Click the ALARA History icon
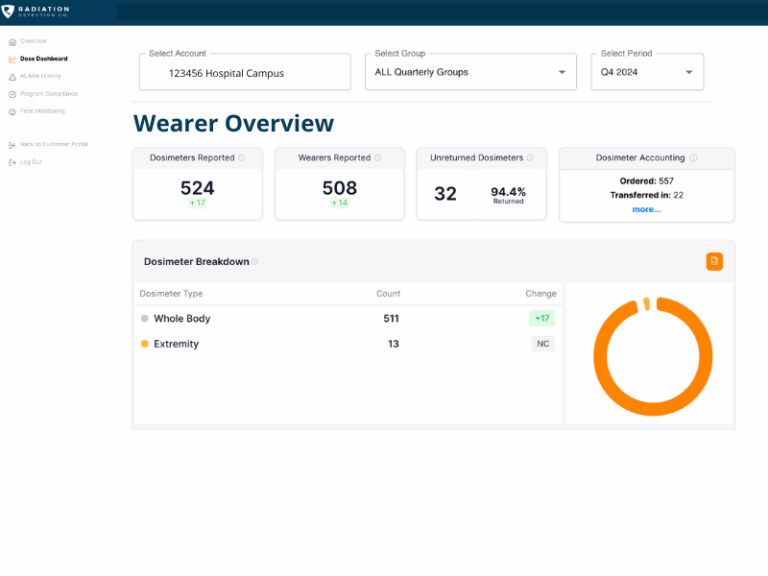Screen dimensions: 768x576 pyautogui.click(x=12, y=76)
